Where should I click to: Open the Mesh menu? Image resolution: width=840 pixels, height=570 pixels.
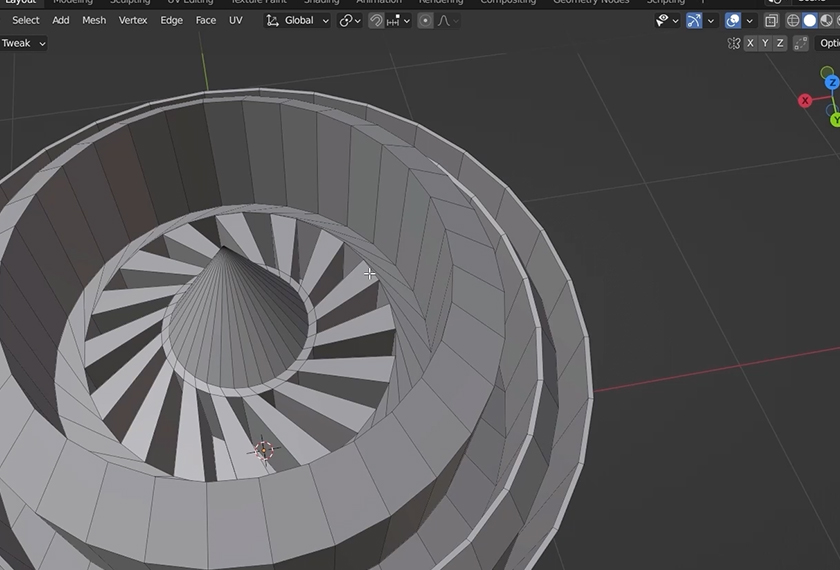pos(94,20)
